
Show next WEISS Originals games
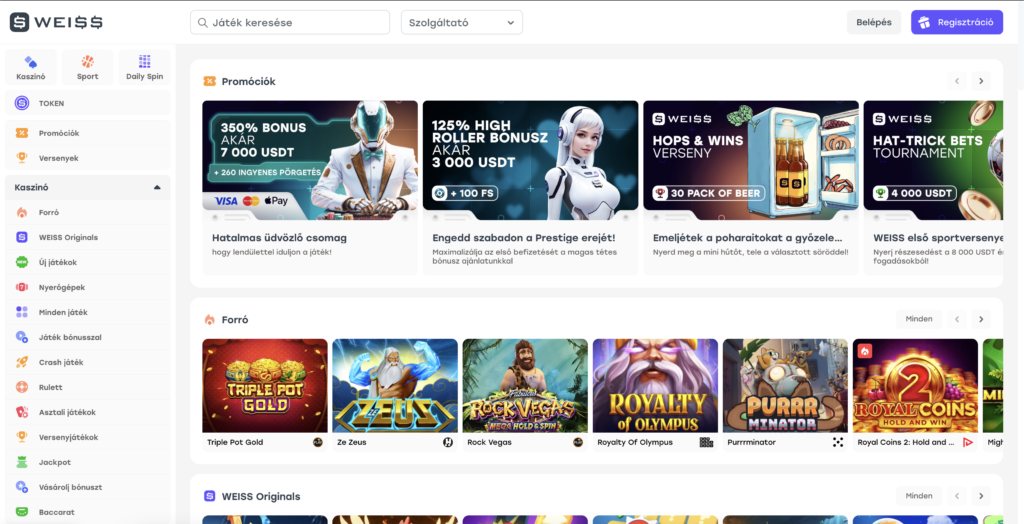[981, 496]
